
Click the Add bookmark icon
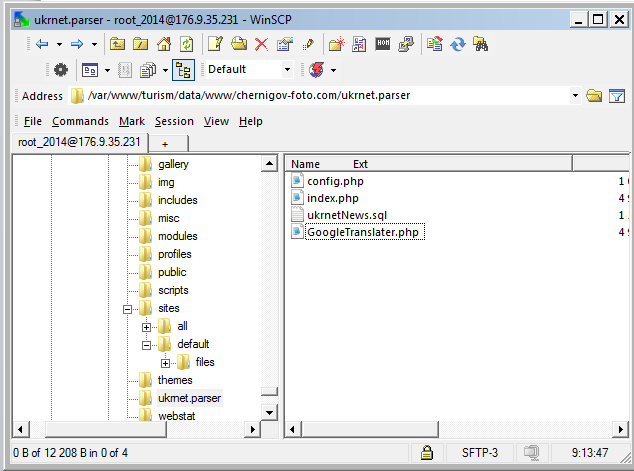(x=359, y=44)
